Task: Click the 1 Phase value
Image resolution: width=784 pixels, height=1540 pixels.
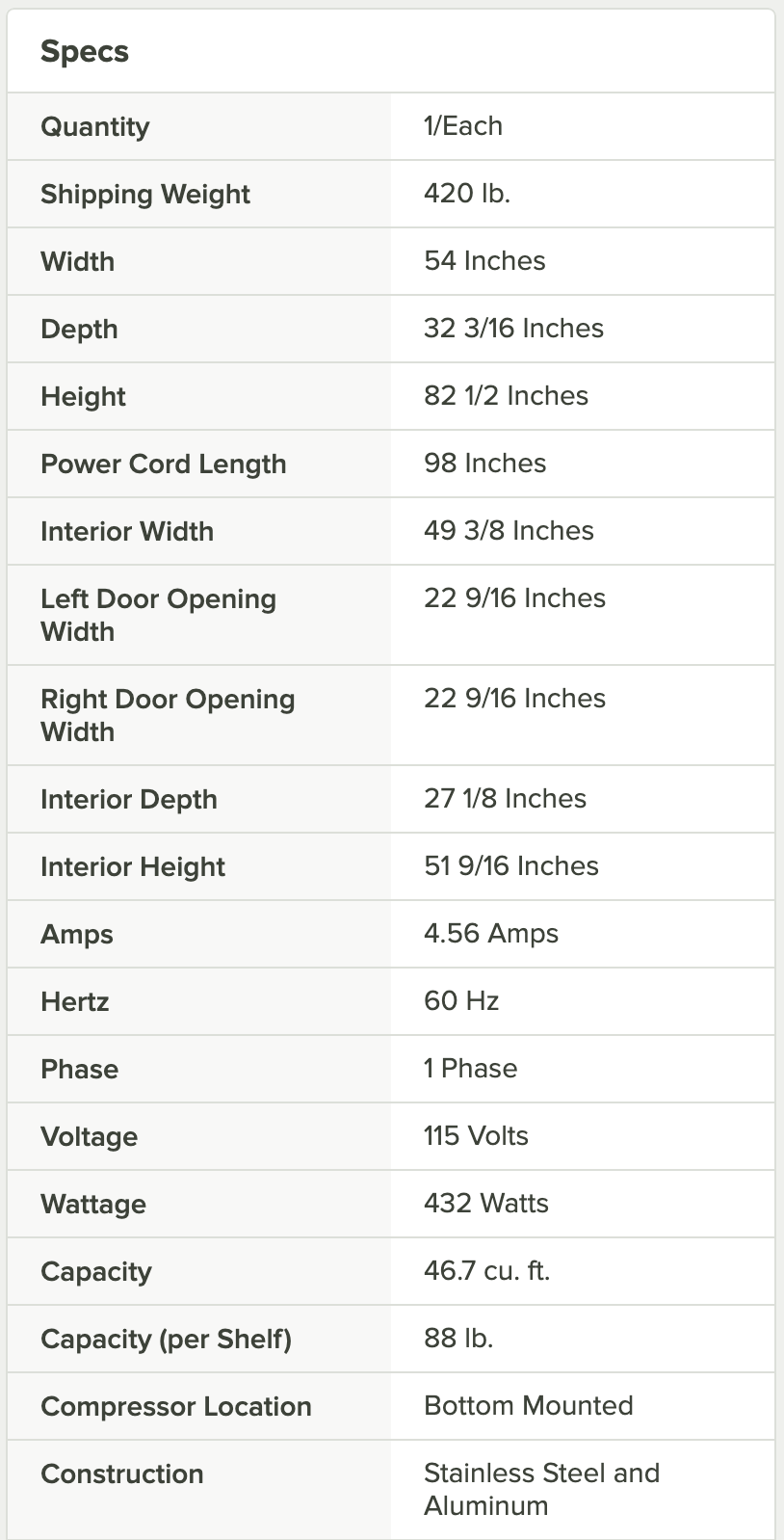Action: click(x=470, y=1069)
